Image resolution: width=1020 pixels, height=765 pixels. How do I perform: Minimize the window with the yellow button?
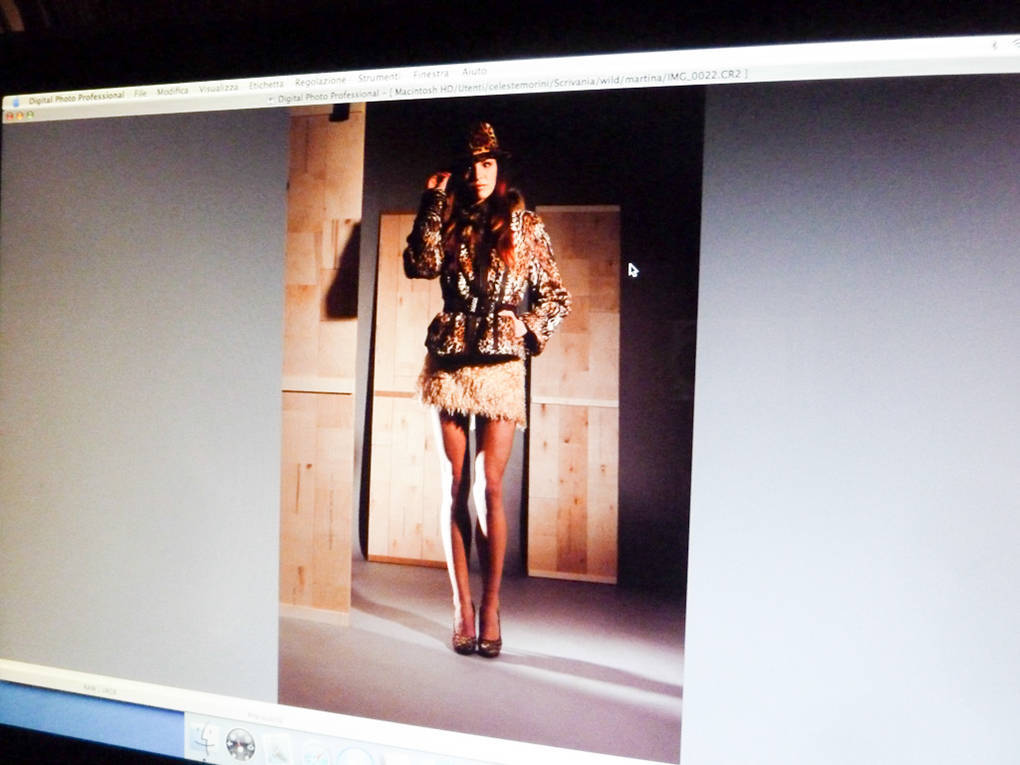coord(19,116)
